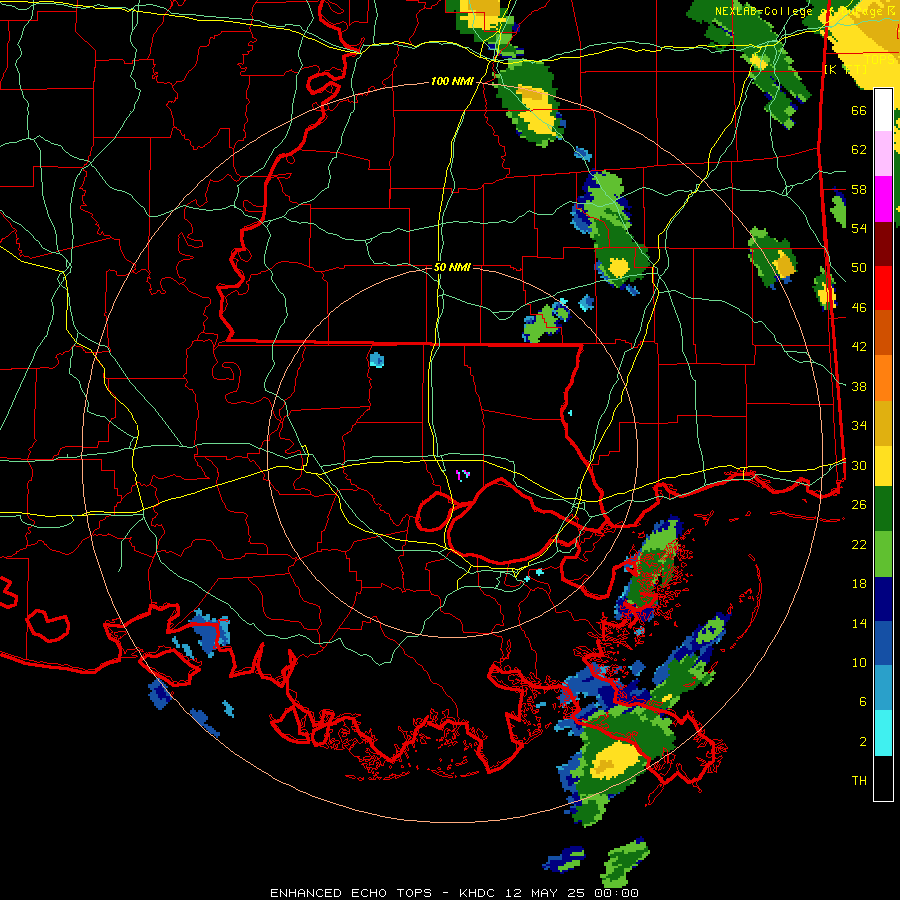
Task: Click the legend value "34"
Action: tap(859, 425)
